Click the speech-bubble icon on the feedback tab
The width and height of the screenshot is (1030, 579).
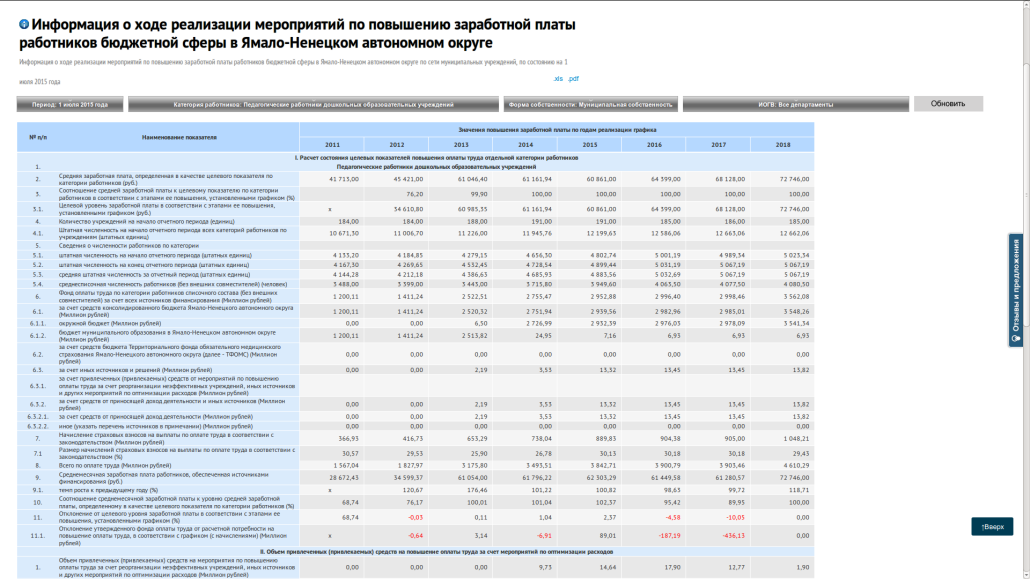tap(1016, 338)
